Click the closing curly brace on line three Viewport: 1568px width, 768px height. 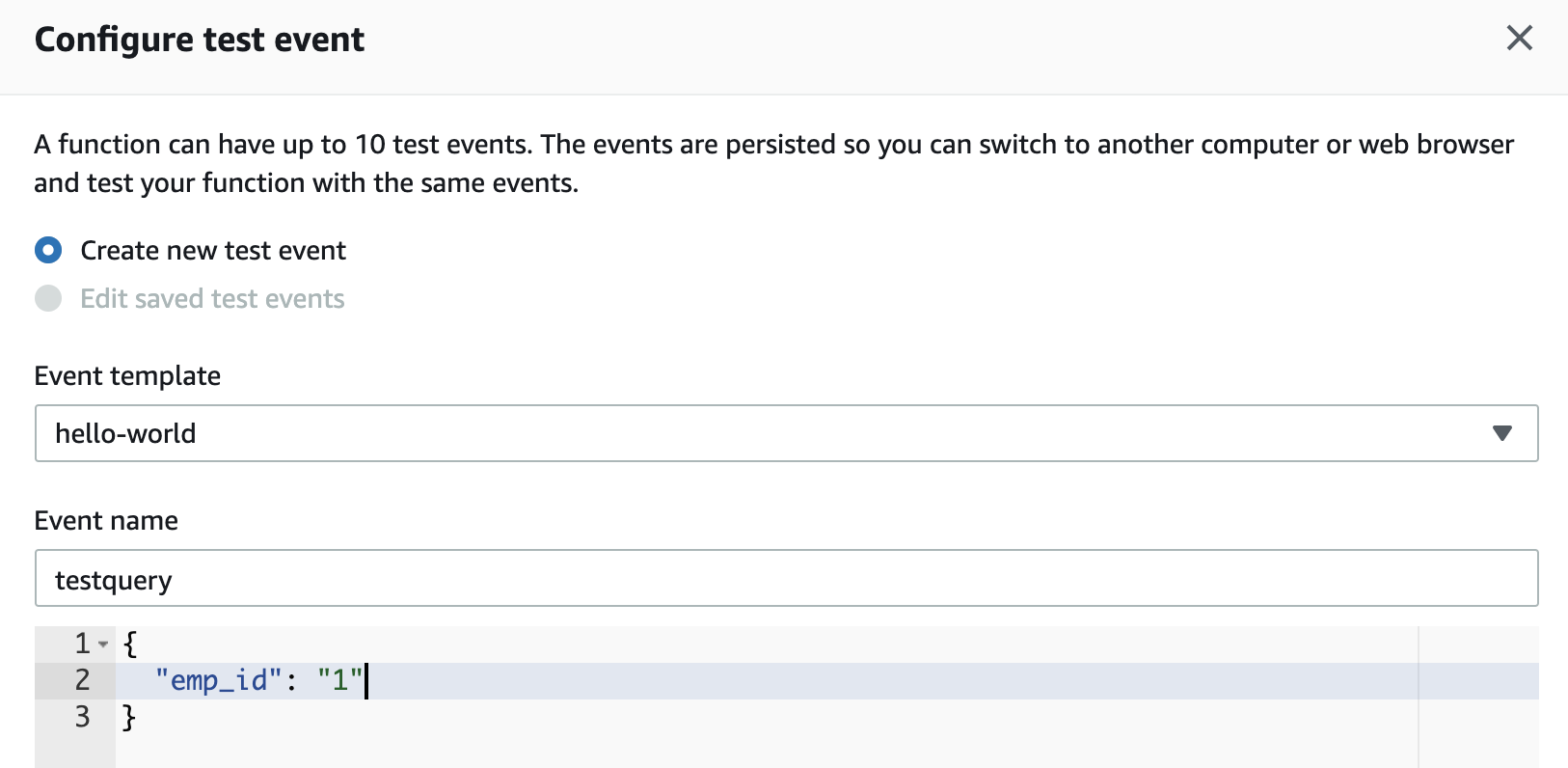pyautogui.click(x=128, y=717)
